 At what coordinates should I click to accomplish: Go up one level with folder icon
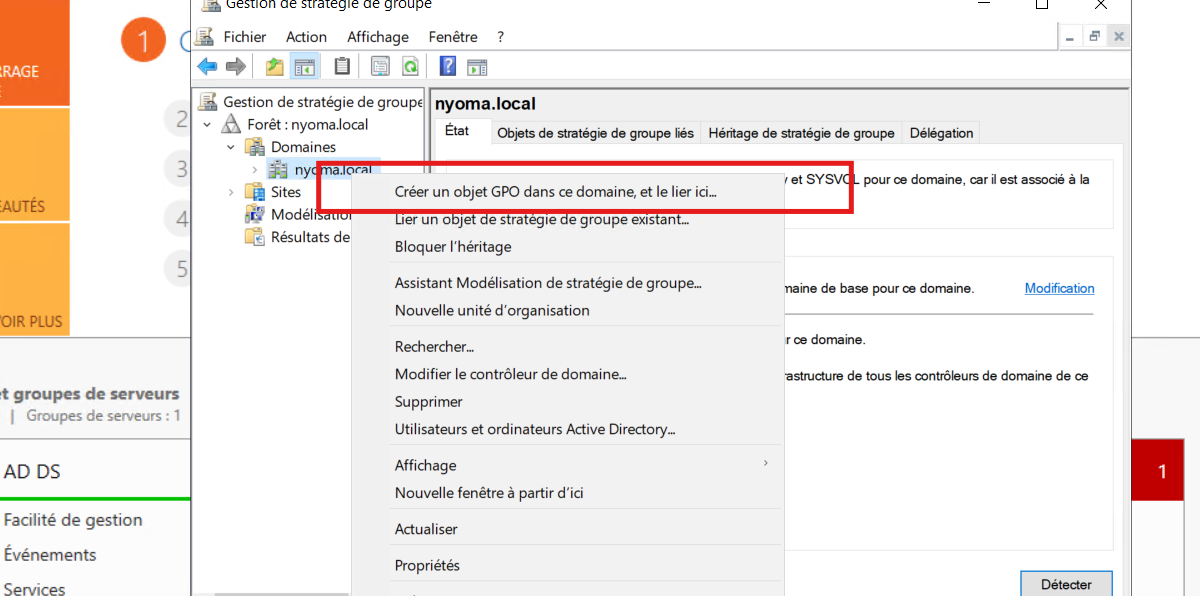(x=274, y=67)
